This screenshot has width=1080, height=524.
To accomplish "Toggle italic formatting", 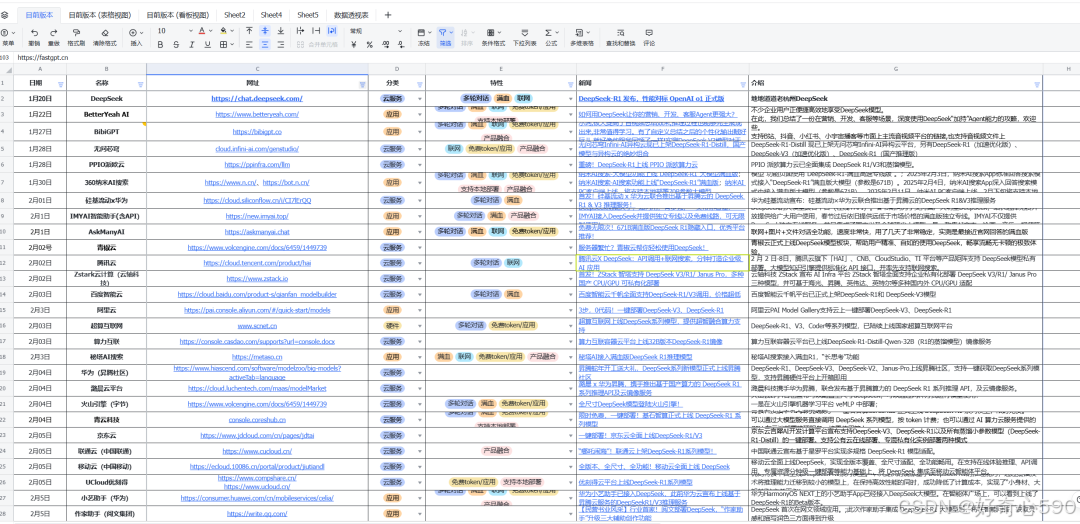I will 192,45.
